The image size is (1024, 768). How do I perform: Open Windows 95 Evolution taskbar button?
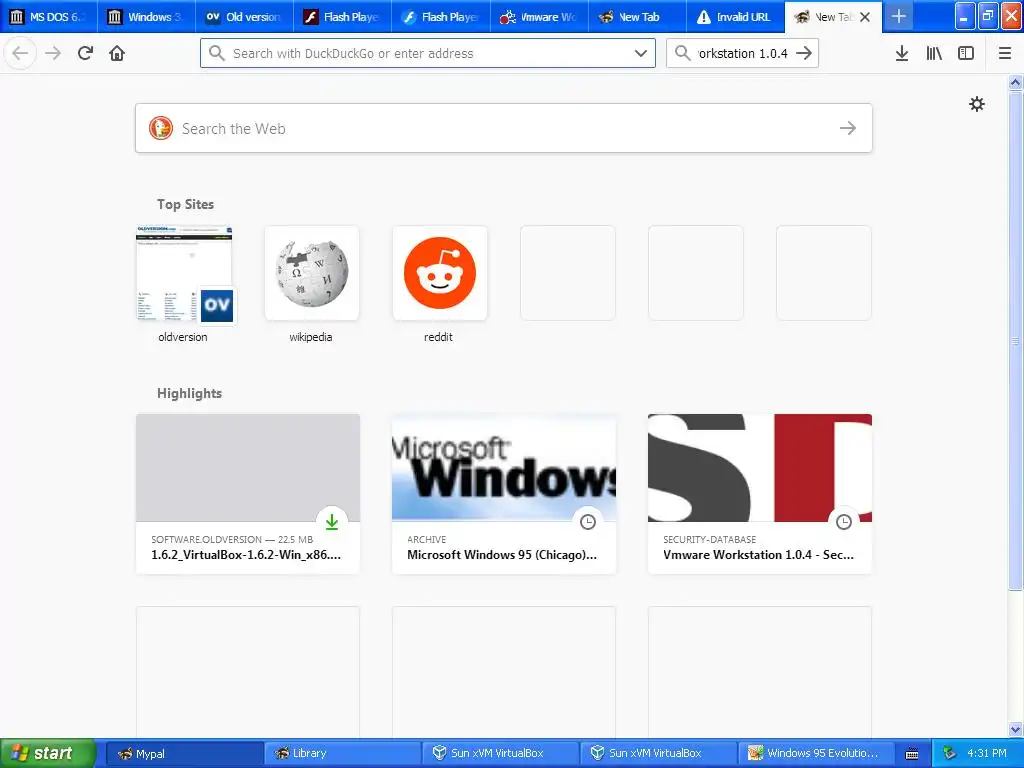[x=816, y=753]
